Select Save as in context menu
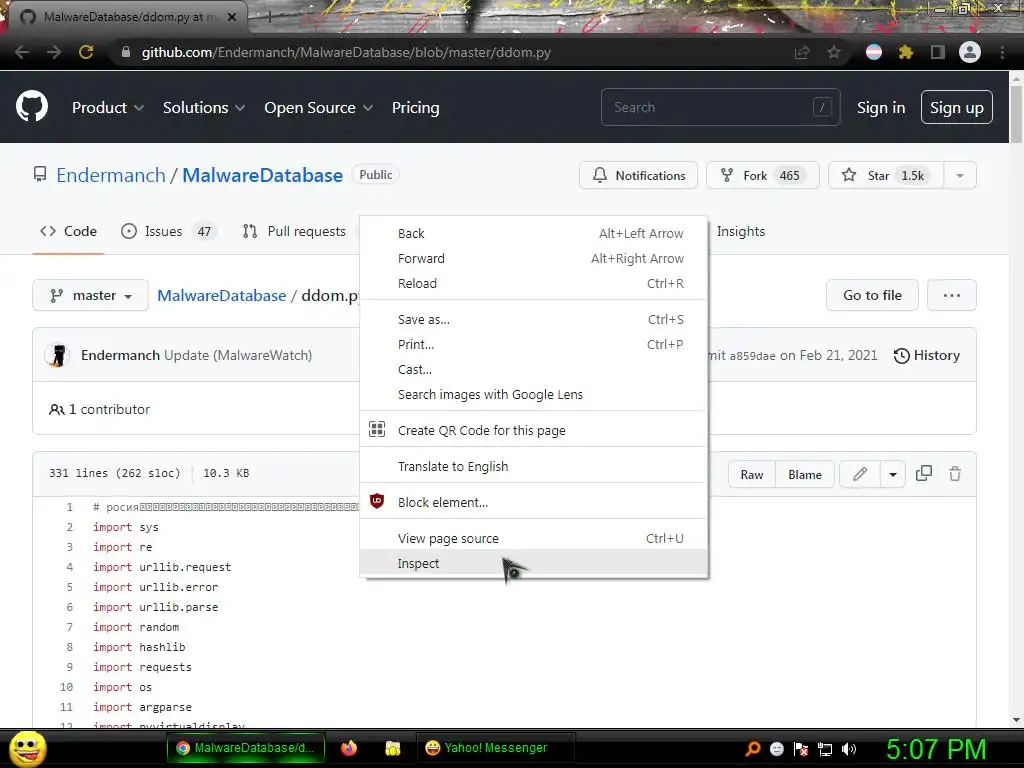Image resolution: width=1024 pixels, height=768 pixels. [534, 319]
